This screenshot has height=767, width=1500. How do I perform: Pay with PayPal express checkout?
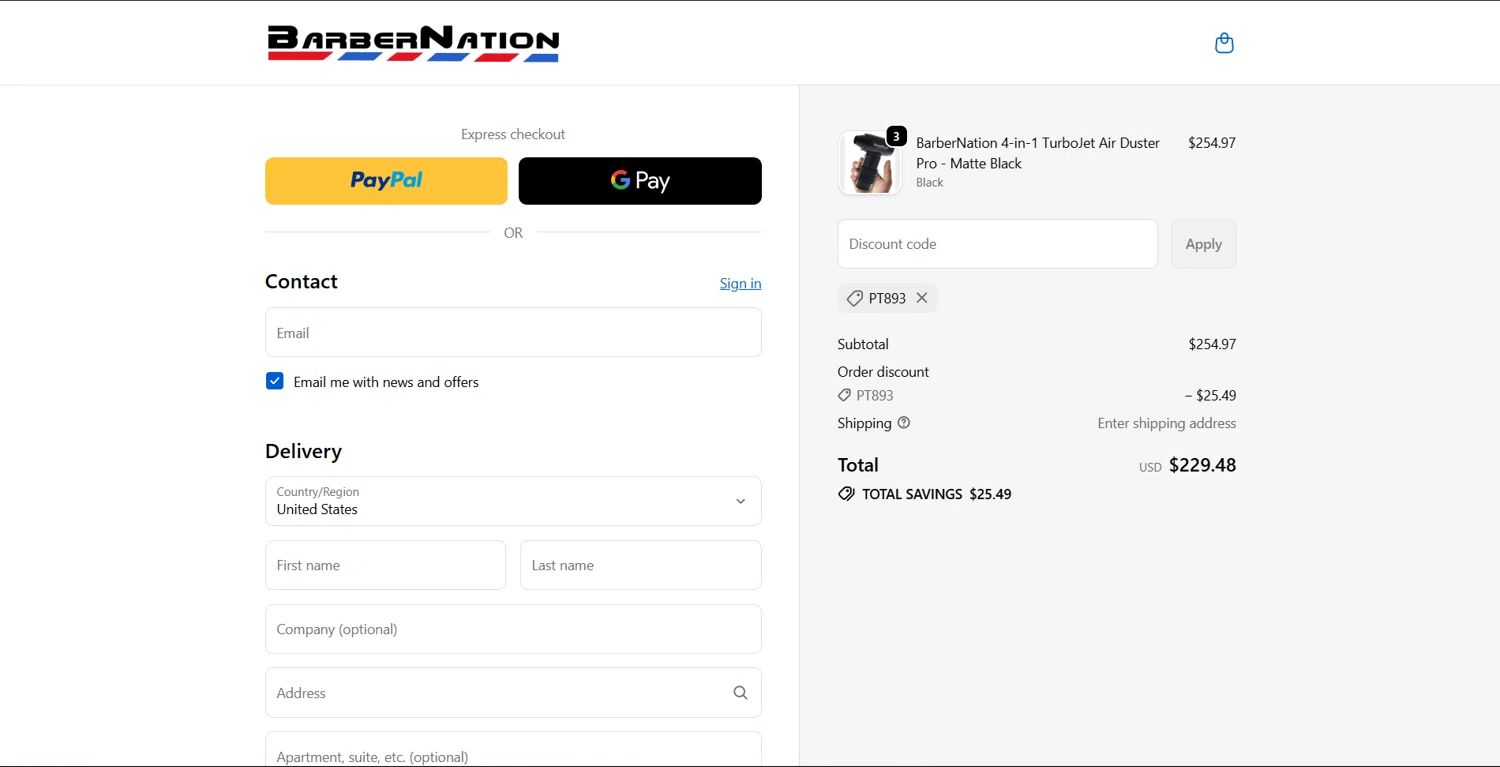click(386, 181)
